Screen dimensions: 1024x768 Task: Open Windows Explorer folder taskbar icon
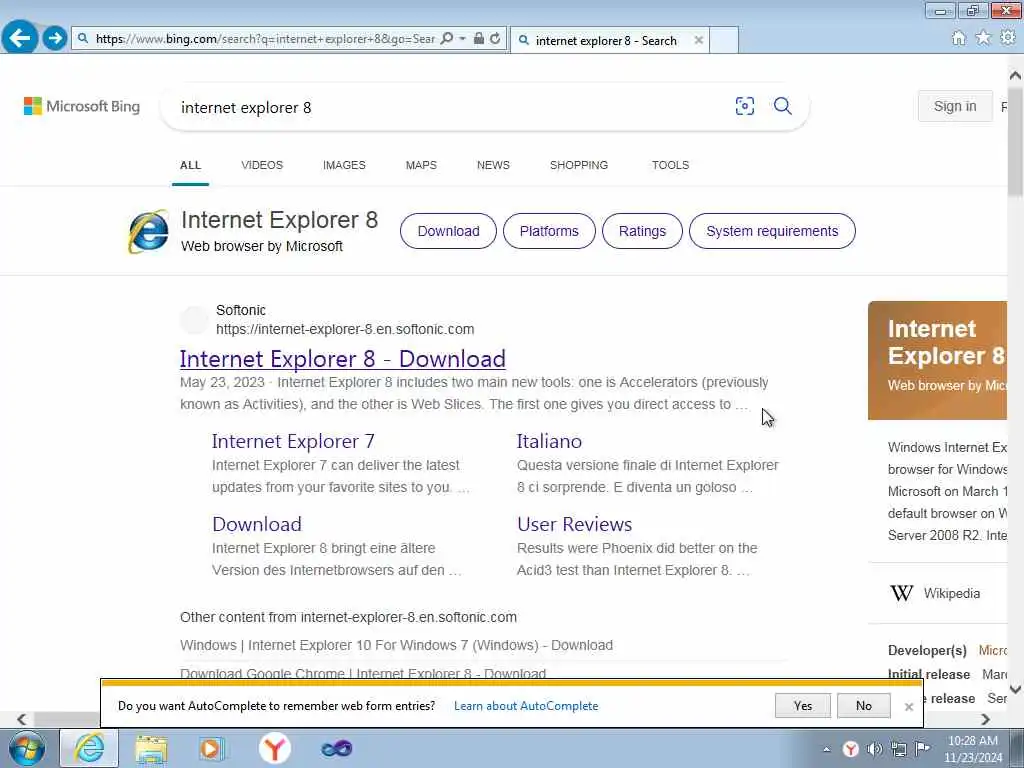[x=152, y=748]
